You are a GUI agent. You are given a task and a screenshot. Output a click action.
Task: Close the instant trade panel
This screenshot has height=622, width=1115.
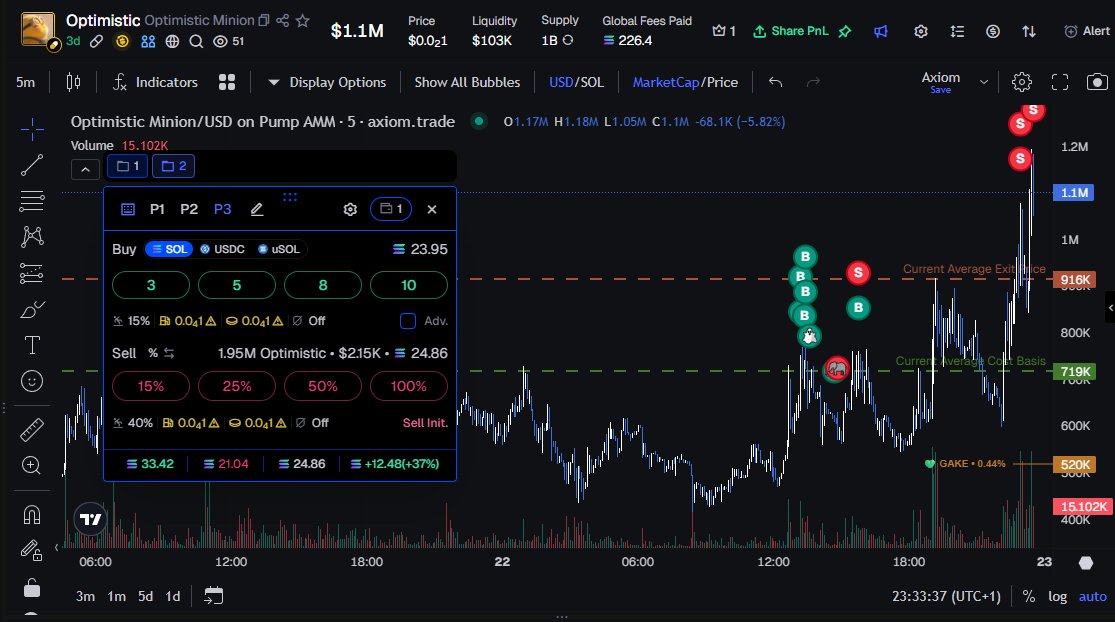tap(432, 209)
